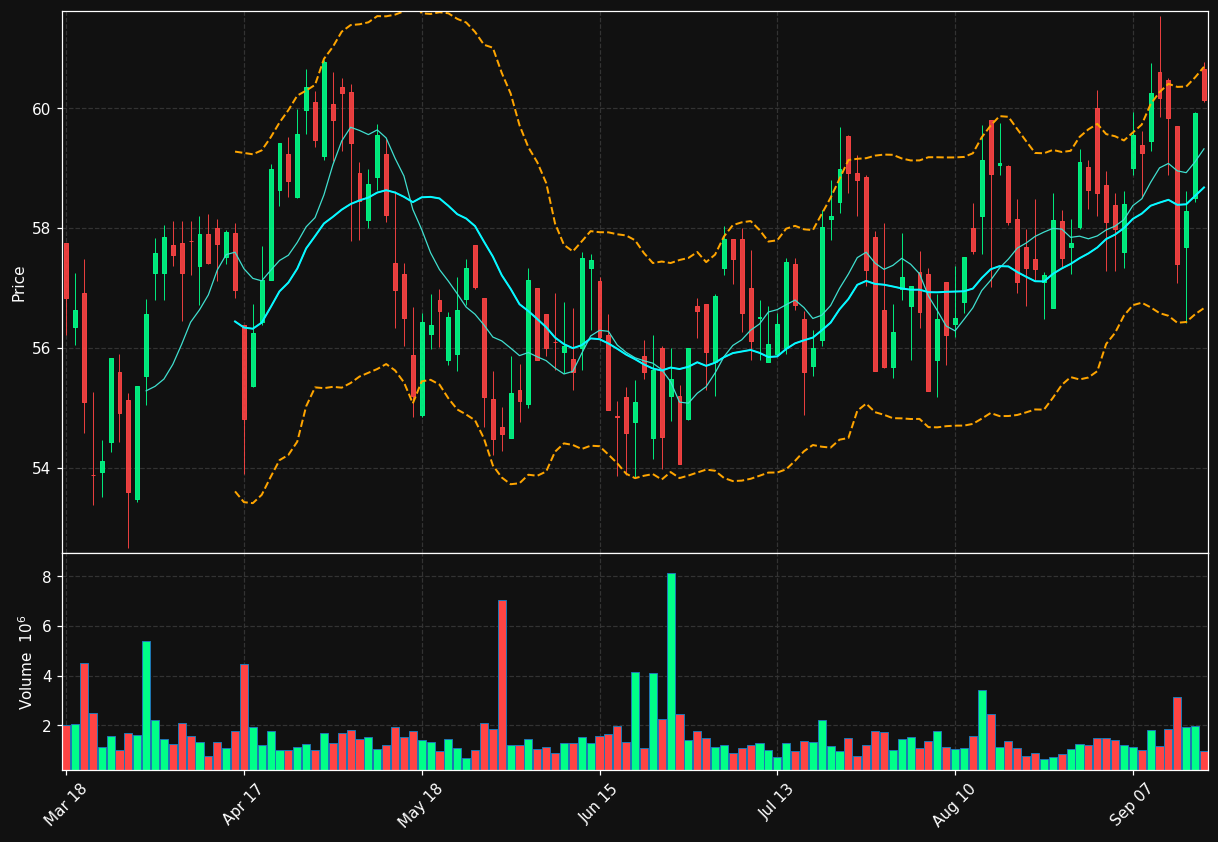Click the 'Mar 18' date label
1218x842 pixels.
pyautogui.click(x=64, y=804)
